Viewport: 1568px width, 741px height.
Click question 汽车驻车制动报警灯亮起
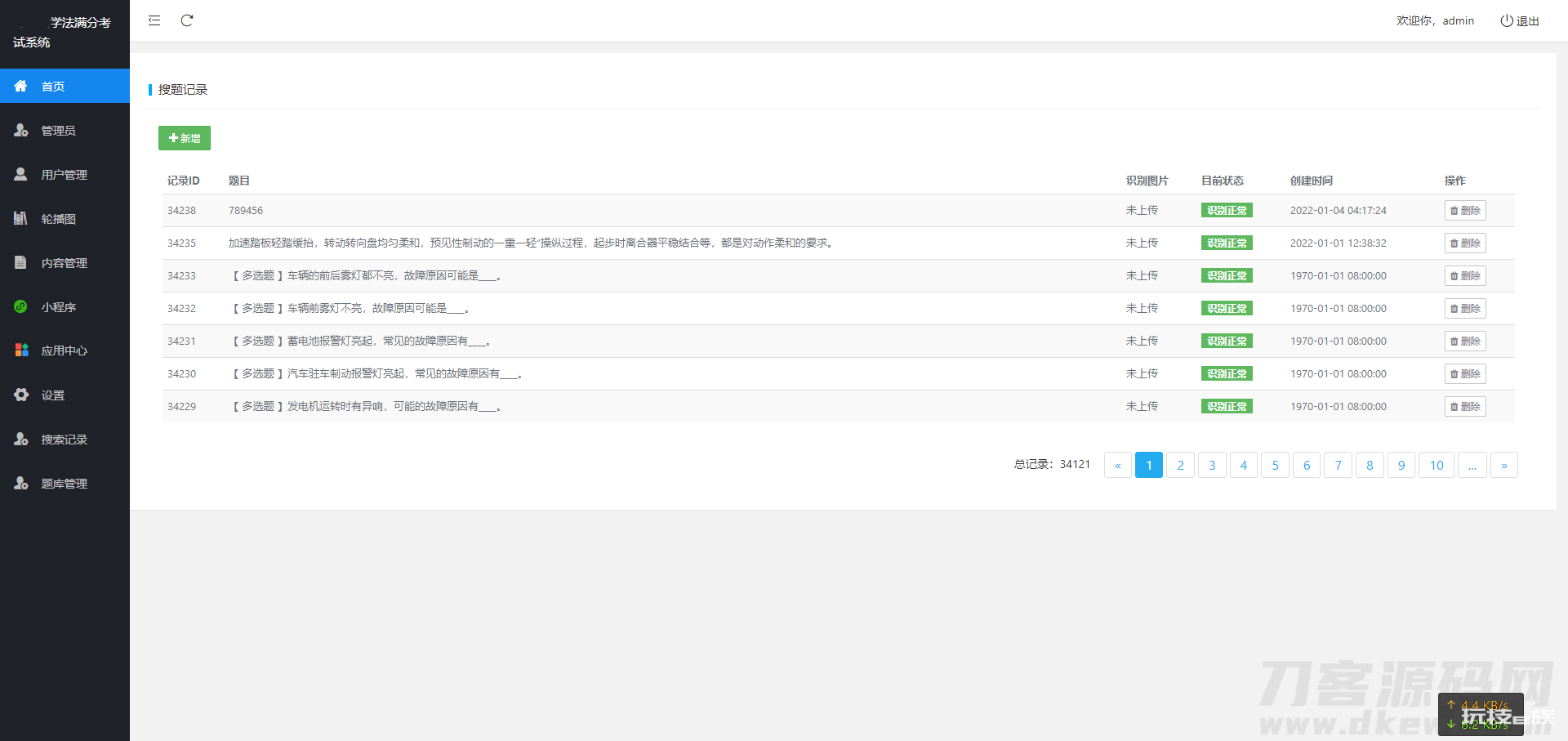[376, 373]
